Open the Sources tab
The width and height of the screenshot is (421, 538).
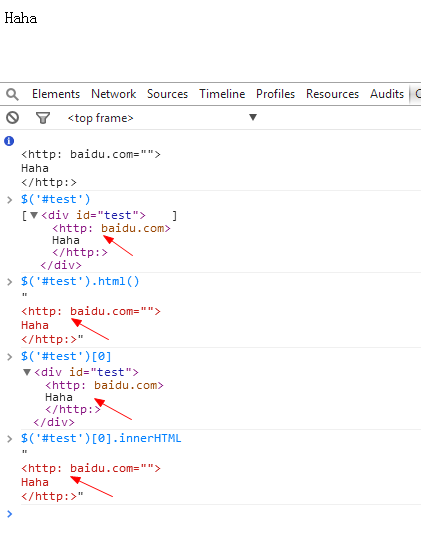pos(167,94)
